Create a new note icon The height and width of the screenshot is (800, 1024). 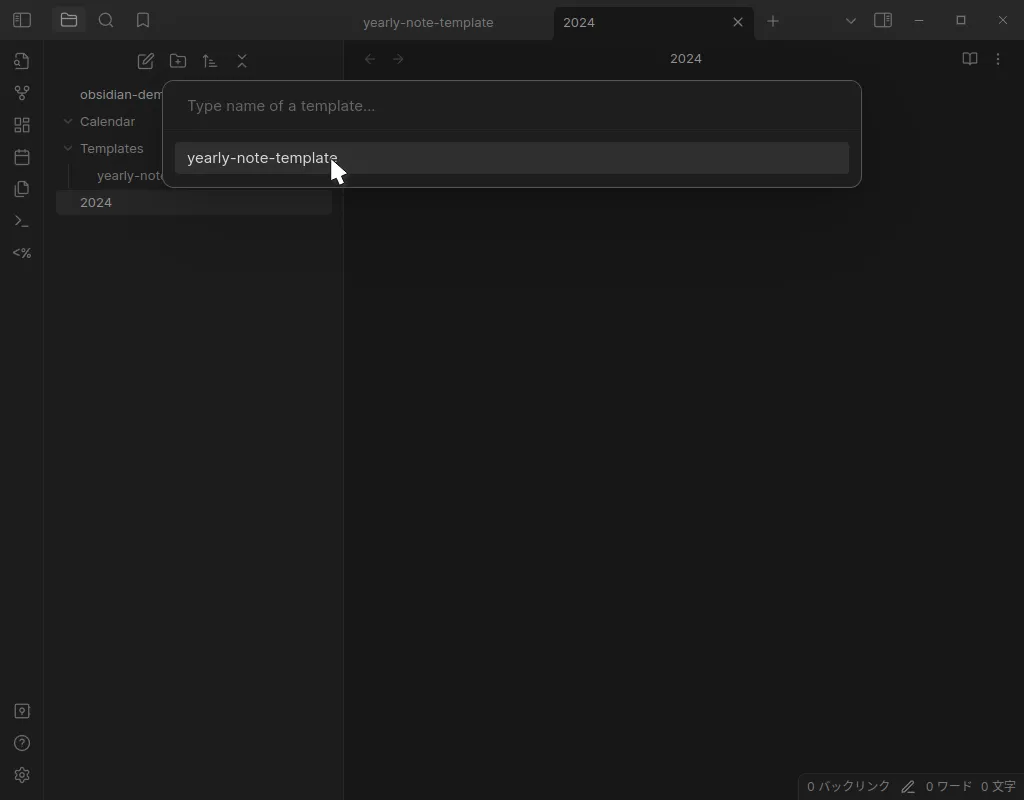coord(146,61)
